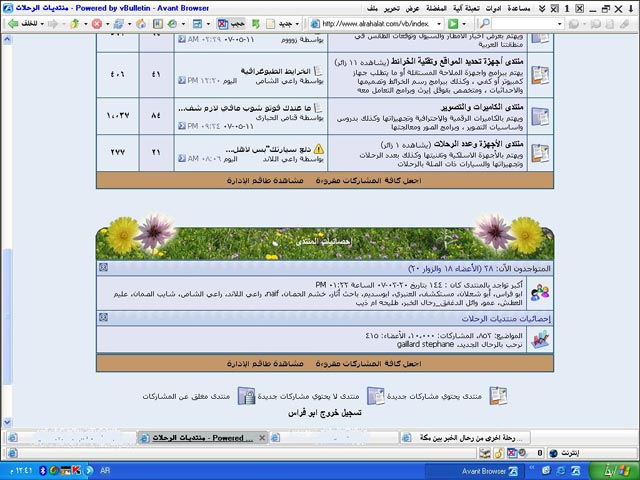Click the forum statistics chart icon
Screen dimensions: 640x480
tap(540, 340)
